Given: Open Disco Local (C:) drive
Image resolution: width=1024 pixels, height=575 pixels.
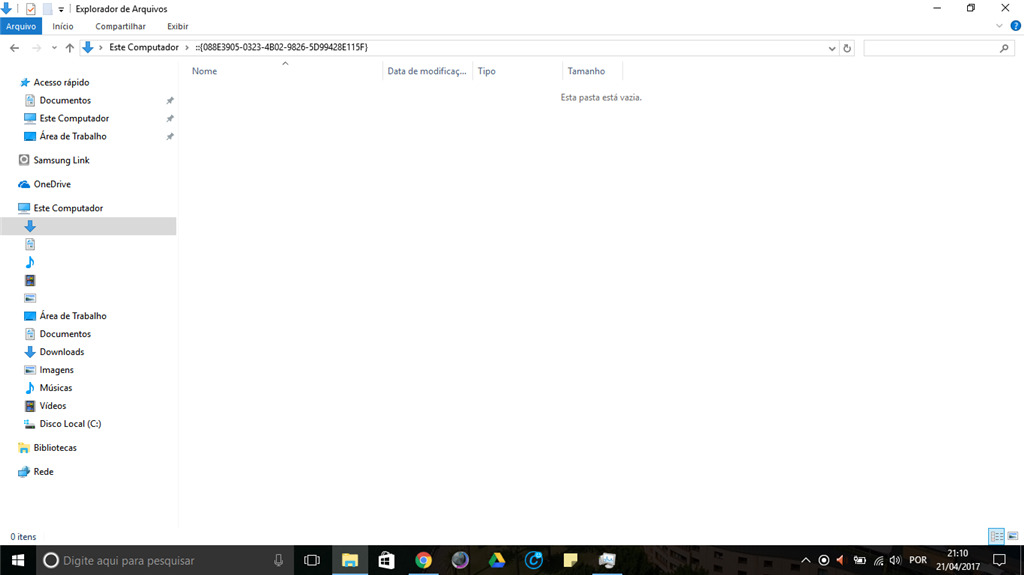Looking at the screenshot, I should click(x=70, y=423).
